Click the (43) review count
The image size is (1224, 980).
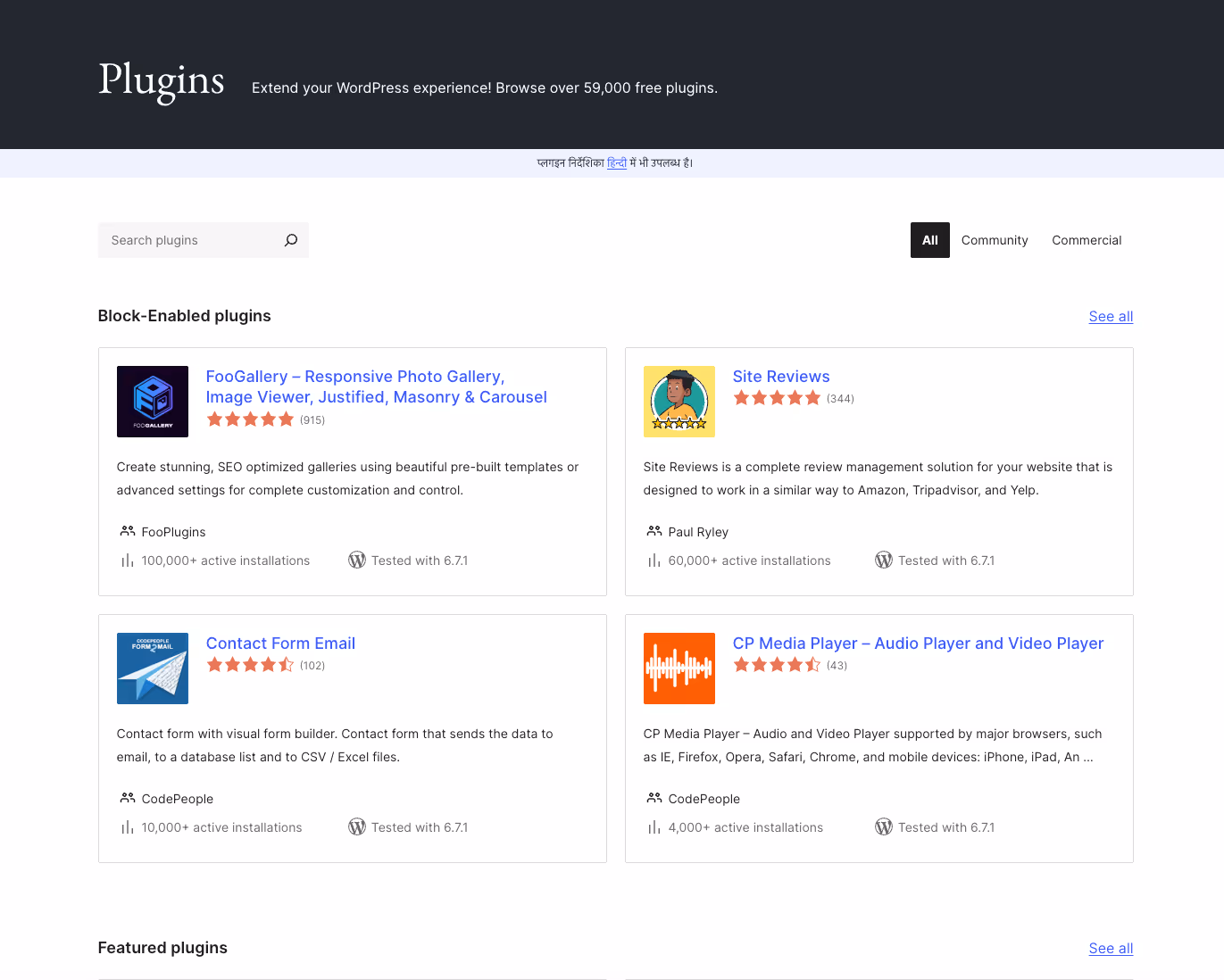pyautogui.click(x=837, y=666)
